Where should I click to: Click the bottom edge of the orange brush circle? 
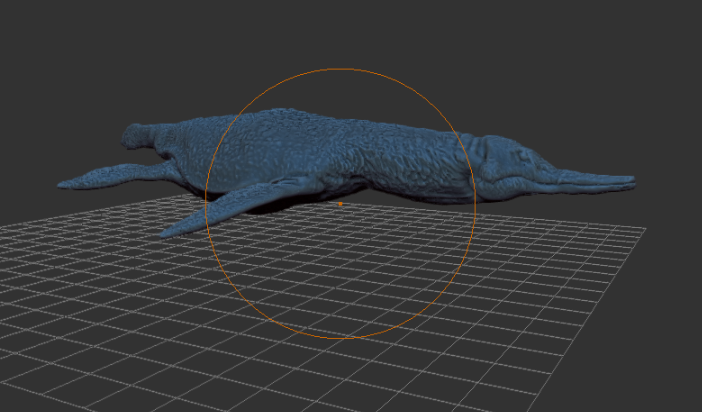pos(341,338)
